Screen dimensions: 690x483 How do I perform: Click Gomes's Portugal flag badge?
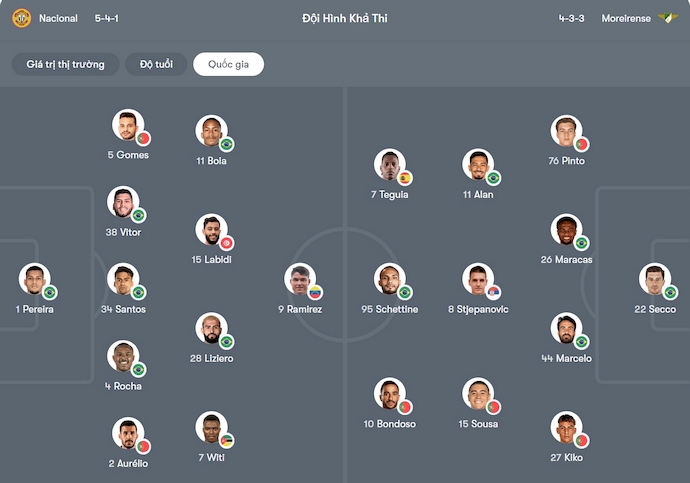point(143,139)
